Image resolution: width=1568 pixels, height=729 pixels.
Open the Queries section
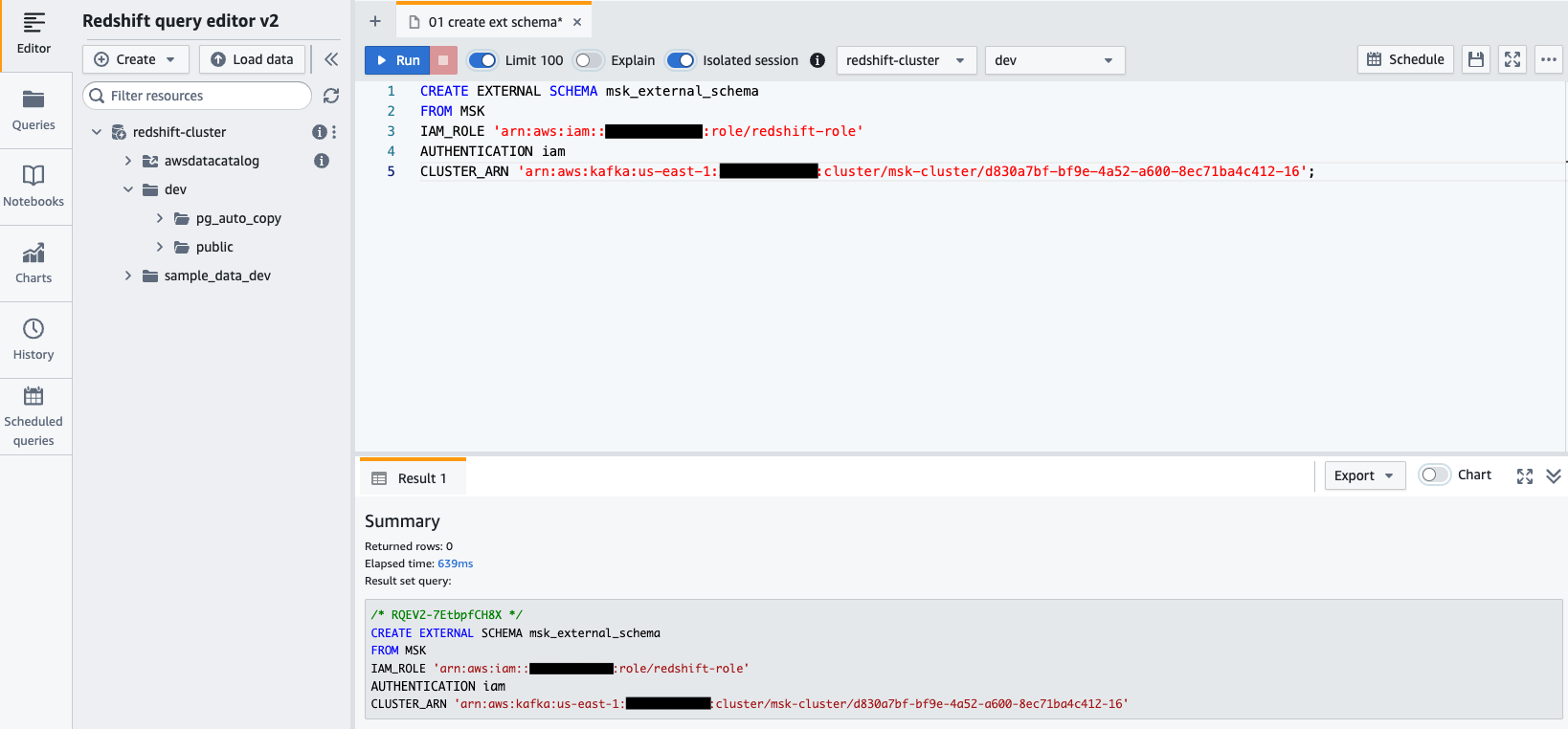point(34,110)
